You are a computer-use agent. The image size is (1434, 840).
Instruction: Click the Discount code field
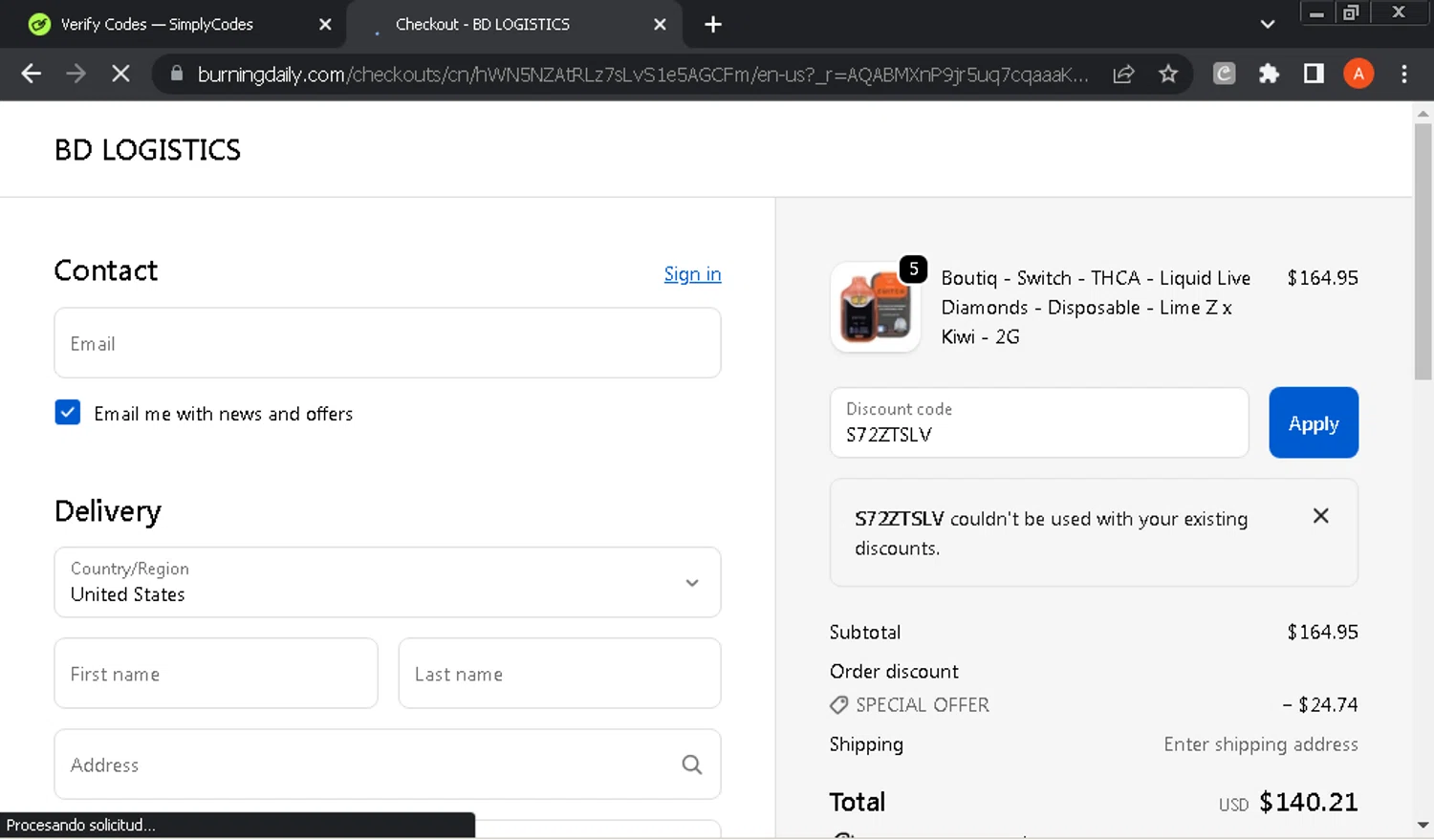(x=1039, y=422)
